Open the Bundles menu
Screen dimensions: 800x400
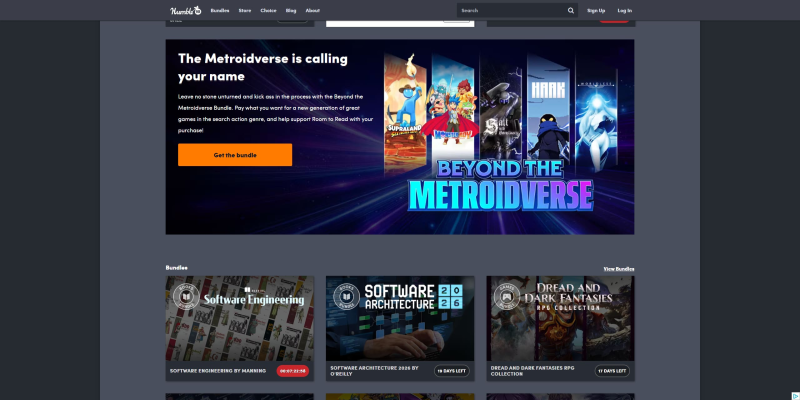(x=220, y=10)
